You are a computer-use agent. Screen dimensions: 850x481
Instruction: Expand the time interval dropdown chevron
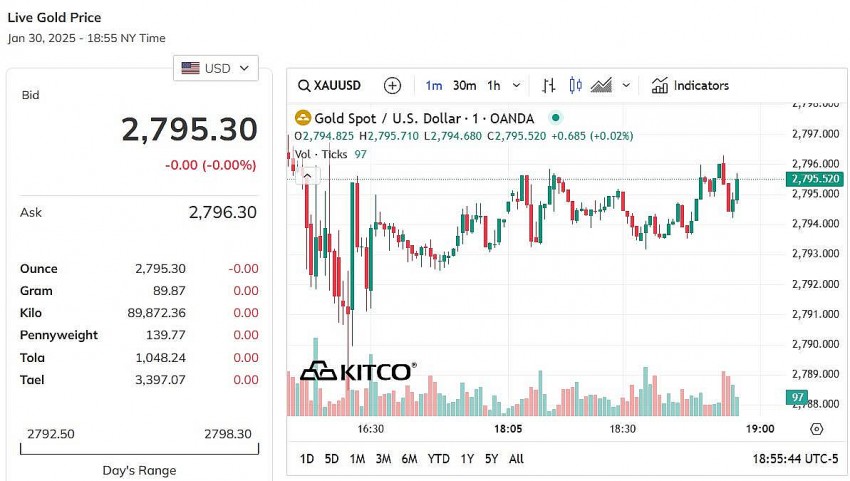pyautogui.click(x=517, y=86)
